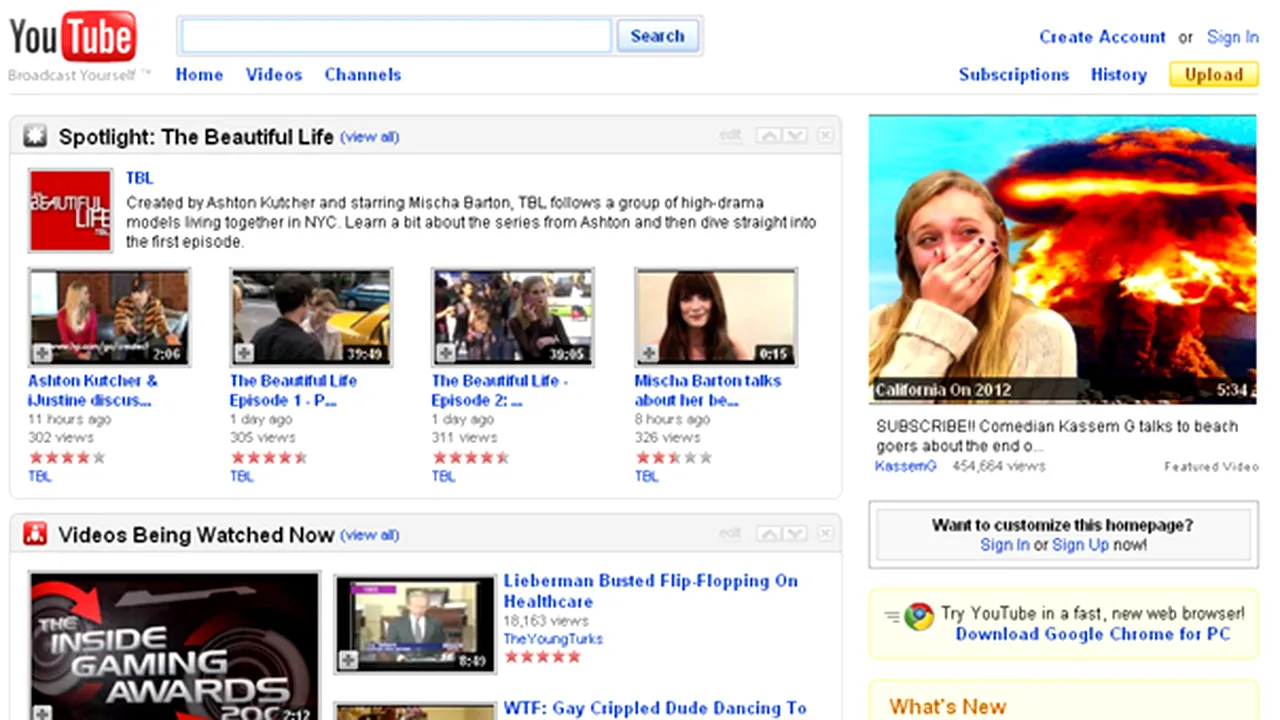Move Videos Being Watched Now module down
Viewport: 1280px width, 720px height.
(794, 533)
